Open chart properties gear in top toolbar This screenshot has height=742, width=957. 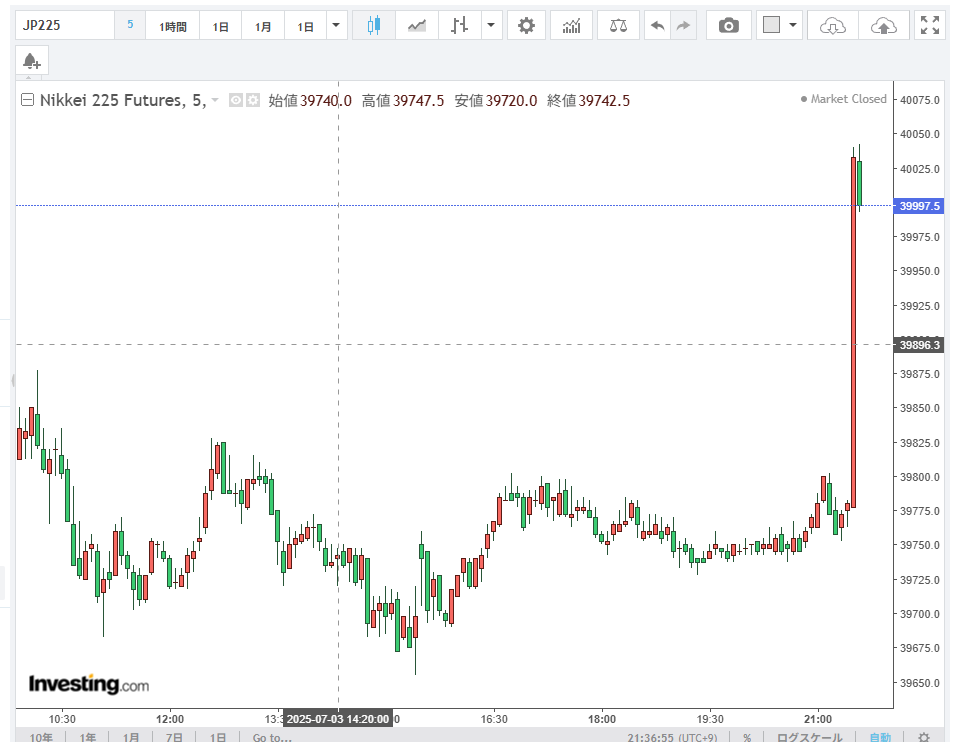pos(526,26)
